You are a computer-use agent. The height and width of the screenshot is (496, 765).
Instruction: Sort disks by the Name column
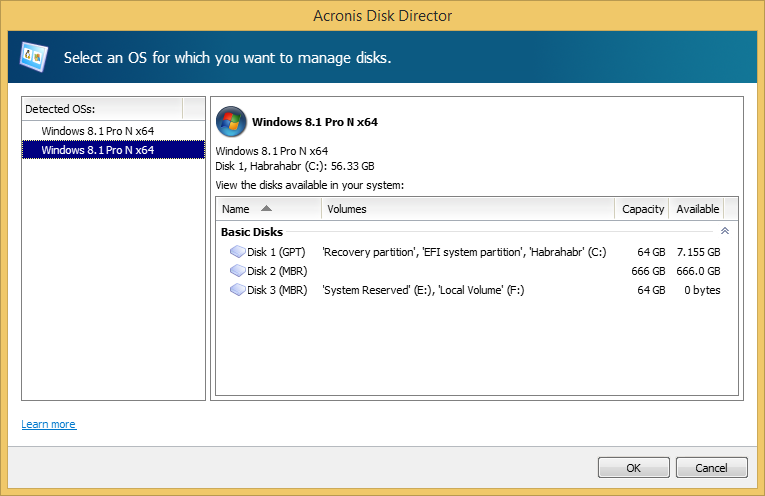pos(236,209)
